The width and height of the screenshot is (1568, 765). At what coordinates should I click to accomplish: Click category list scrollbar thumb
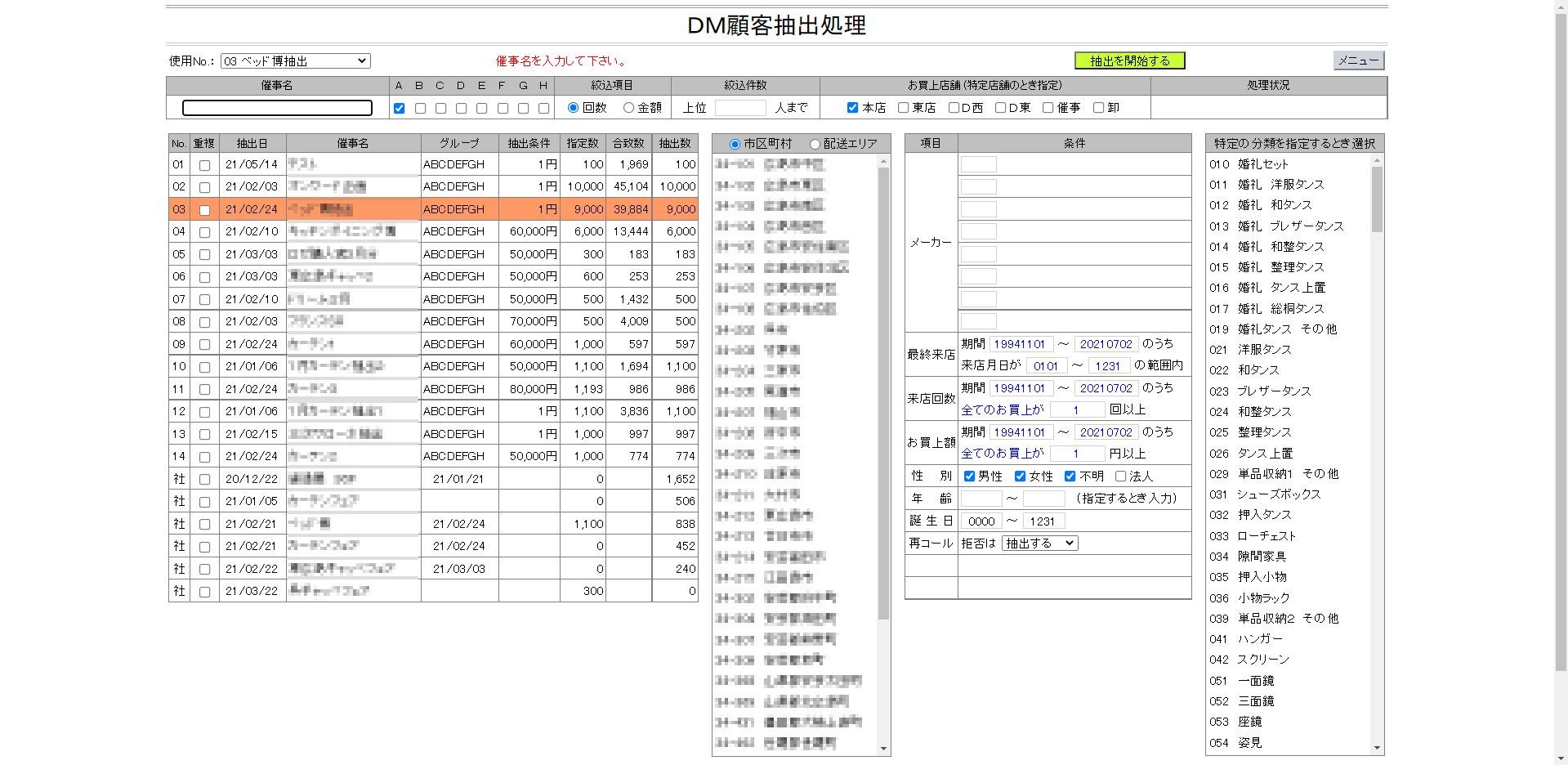pos(1378,199)
